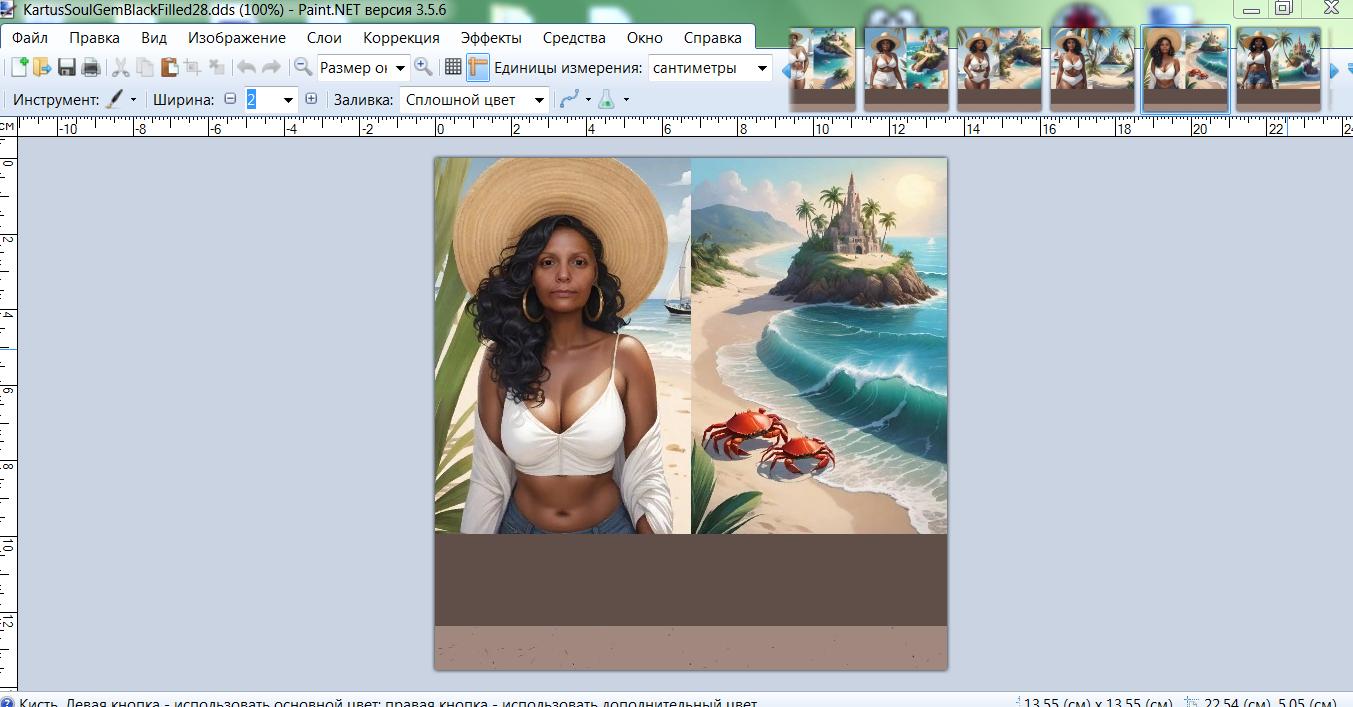1353x707 pixels.
Task: Click the brush width input field
Action: 262,100
